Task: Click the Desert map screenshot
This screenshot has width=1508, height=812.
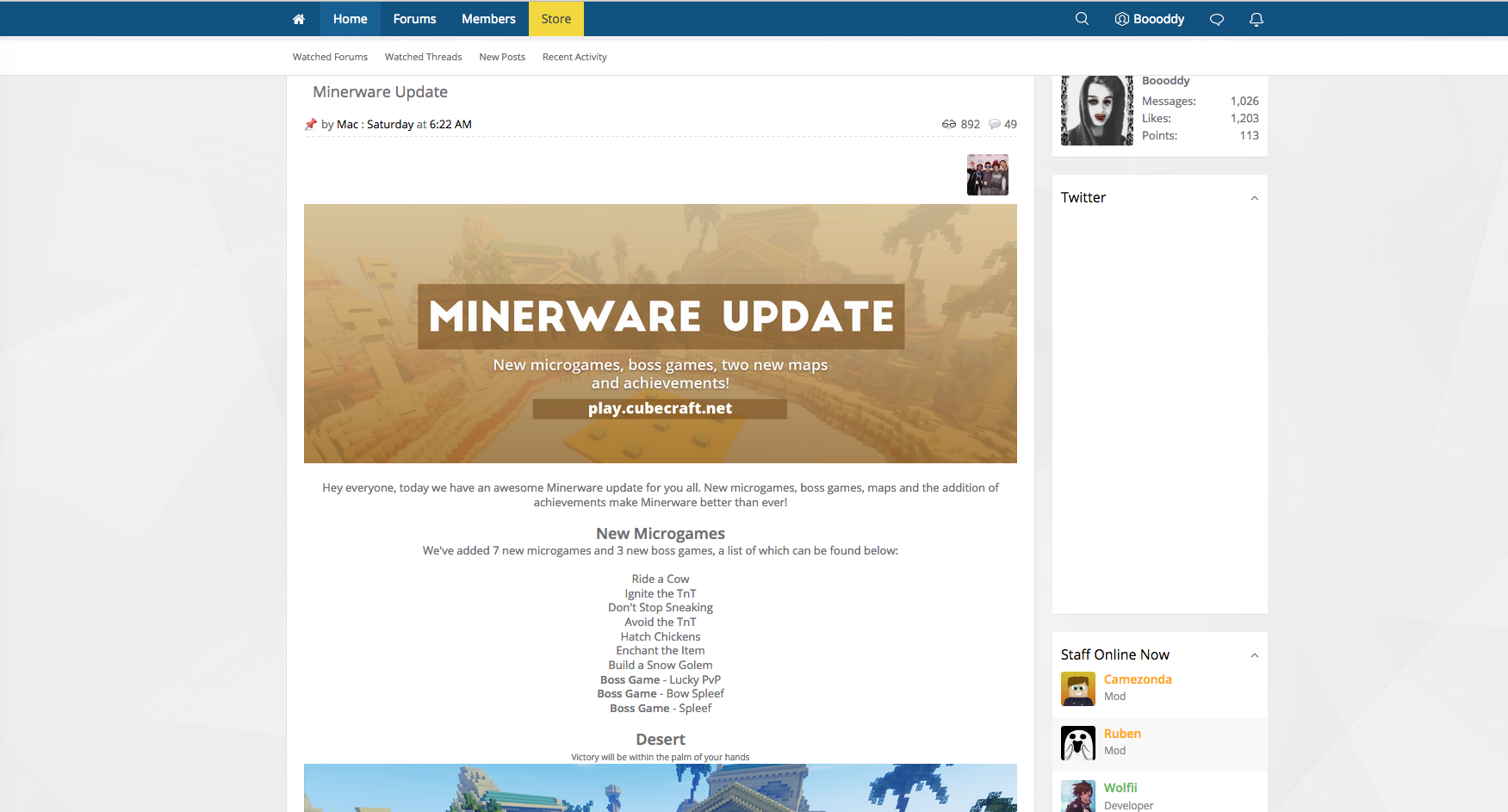Action: (x=661, y=788)
